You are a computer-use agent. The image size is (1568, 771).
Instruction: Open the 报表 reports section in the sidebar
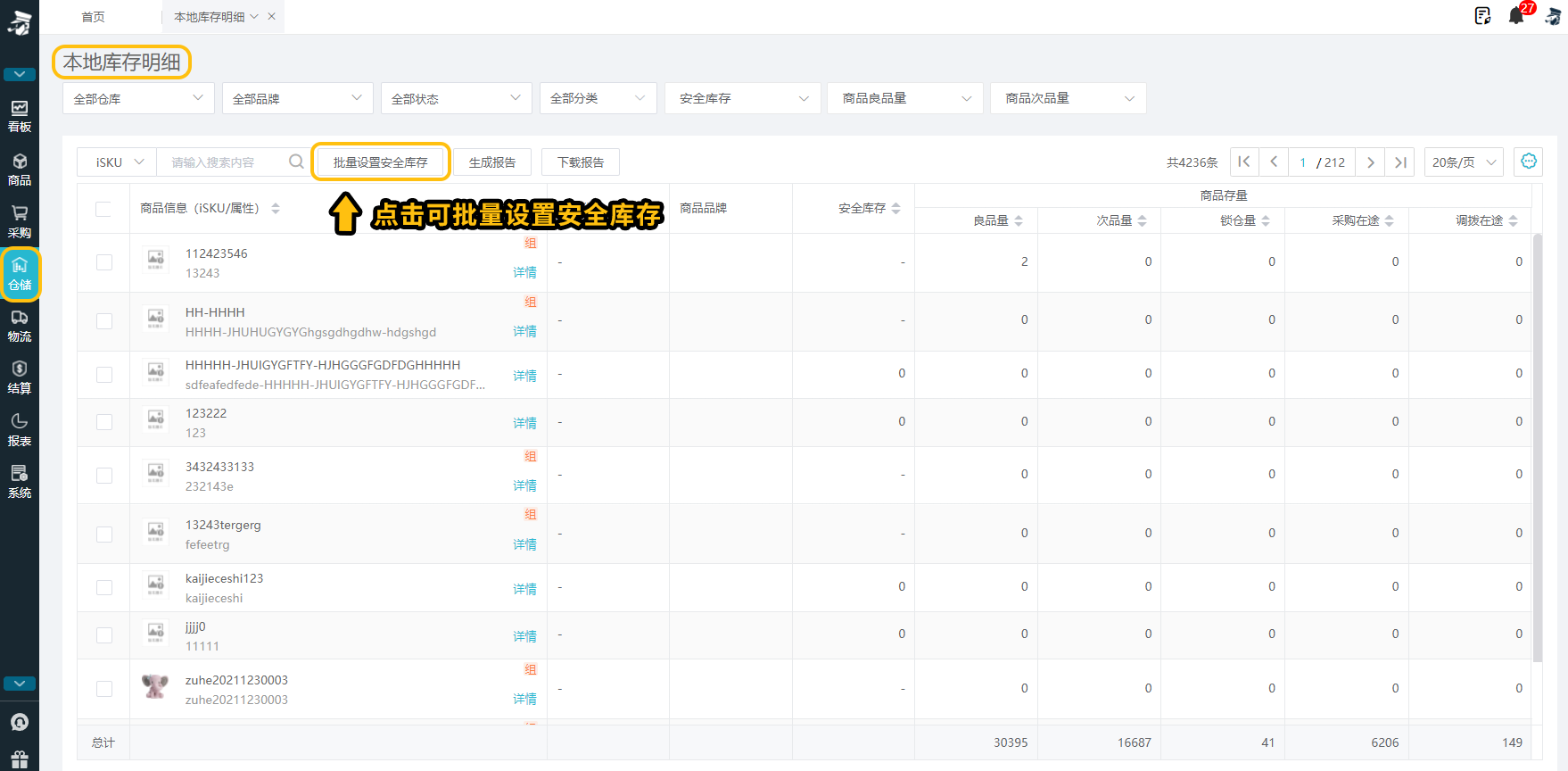(x=20, y=429)
